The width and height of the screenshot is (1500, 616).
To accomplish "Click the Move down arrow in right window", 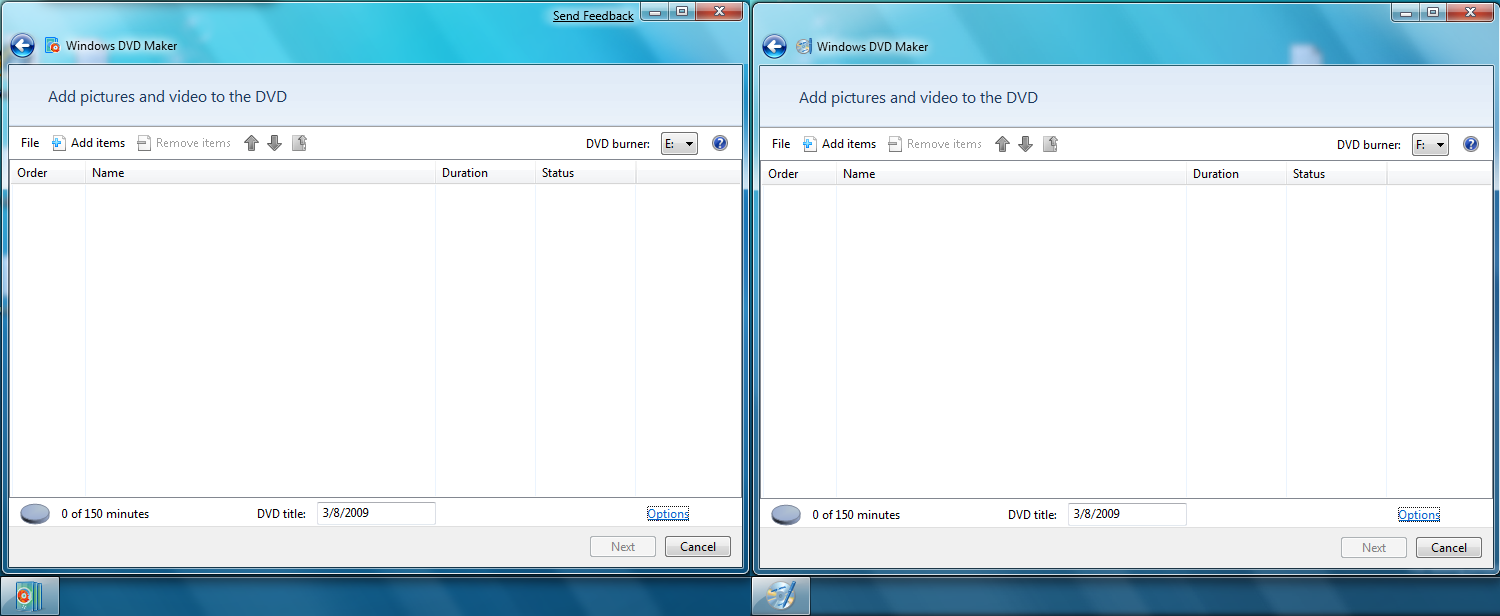I will [1026, 144].
